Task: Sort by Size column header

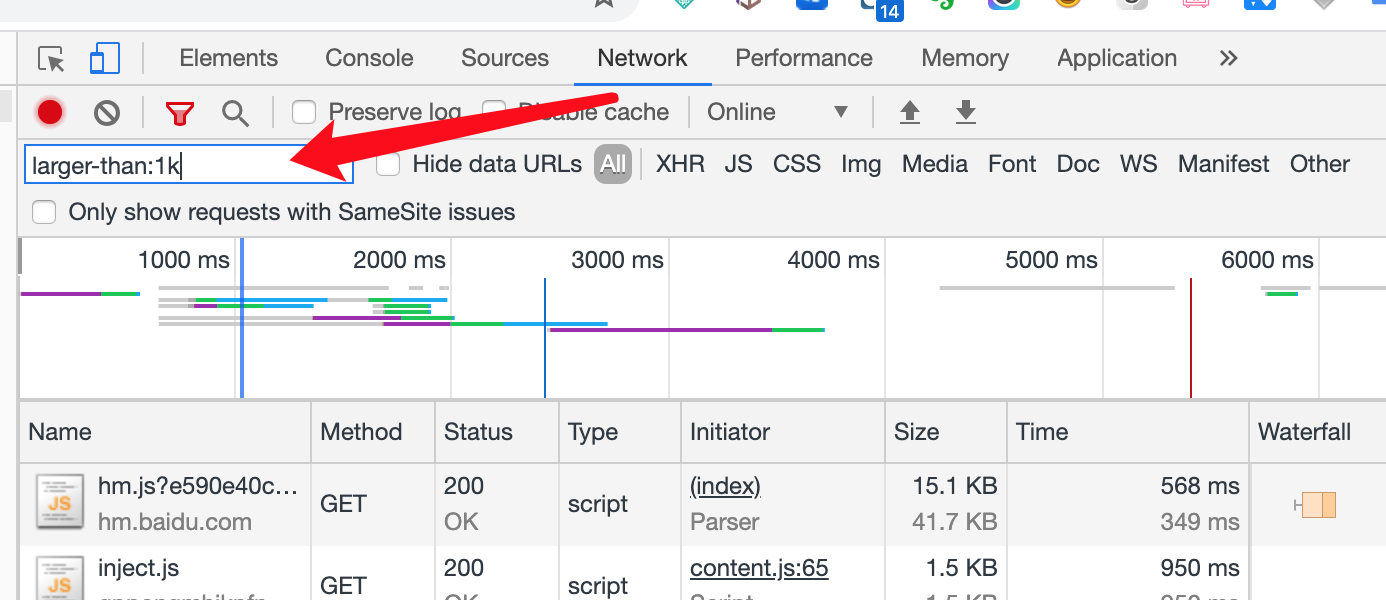Action: 946,432
